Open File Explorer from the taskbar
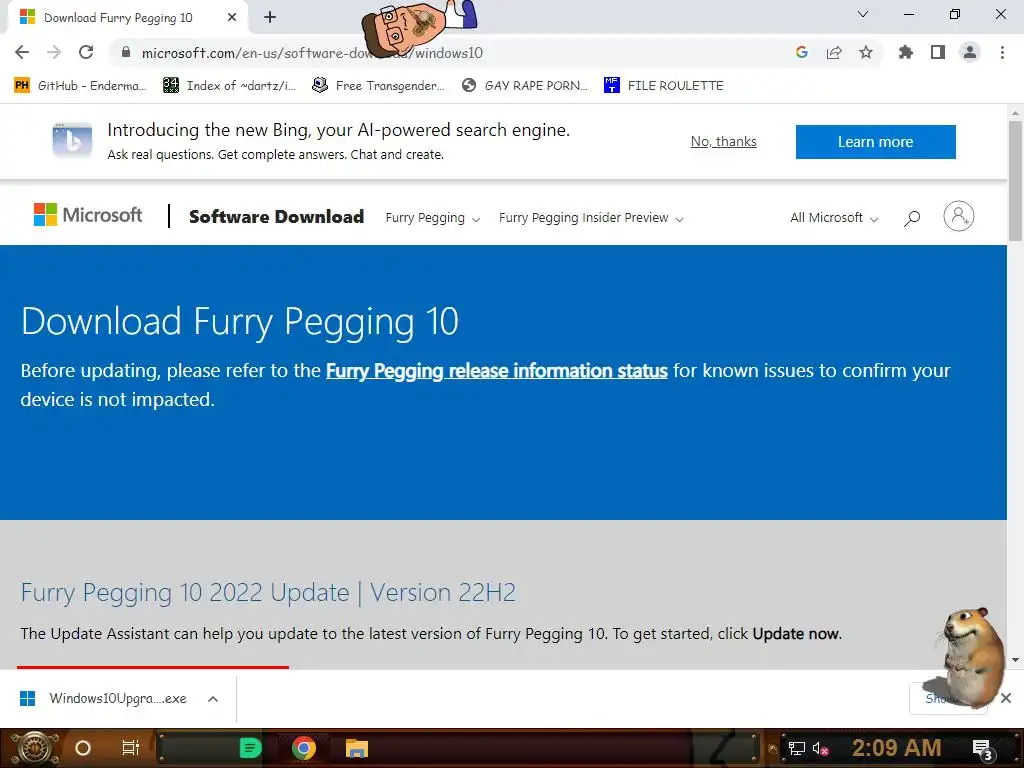This screenshot has height=768, width=1024. coord(357,748)
